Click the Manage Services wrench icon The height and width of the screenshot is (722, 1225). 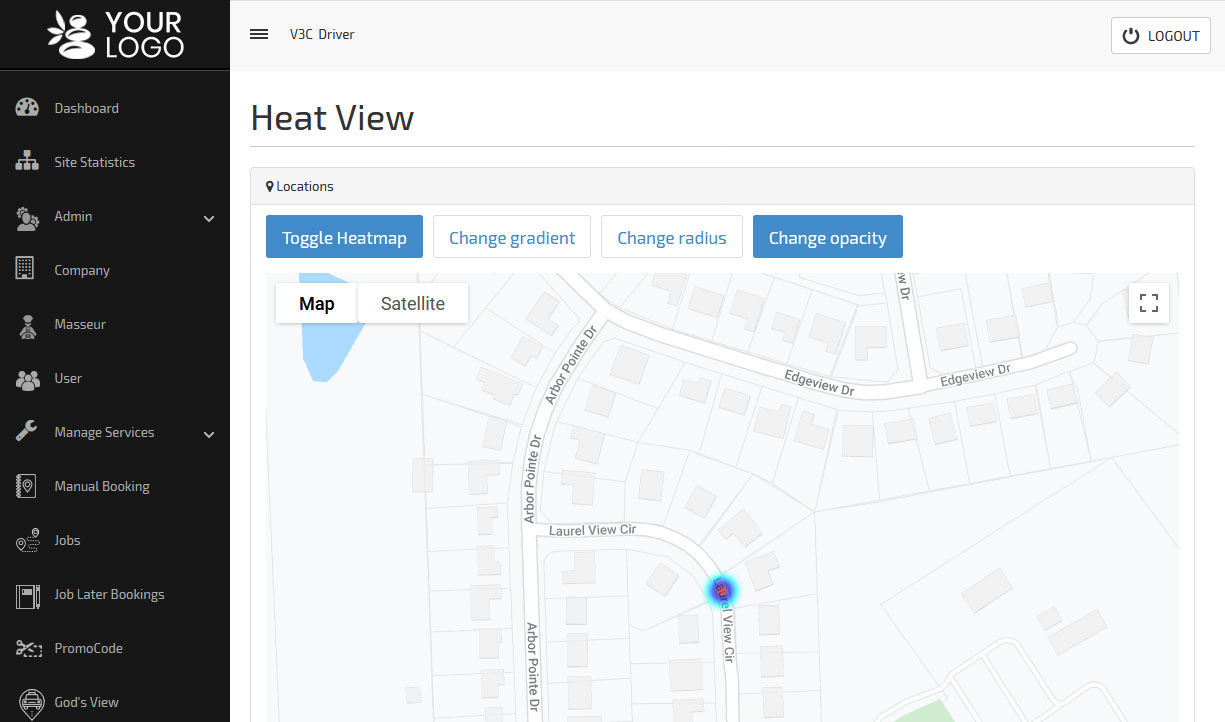coord(26,432)
